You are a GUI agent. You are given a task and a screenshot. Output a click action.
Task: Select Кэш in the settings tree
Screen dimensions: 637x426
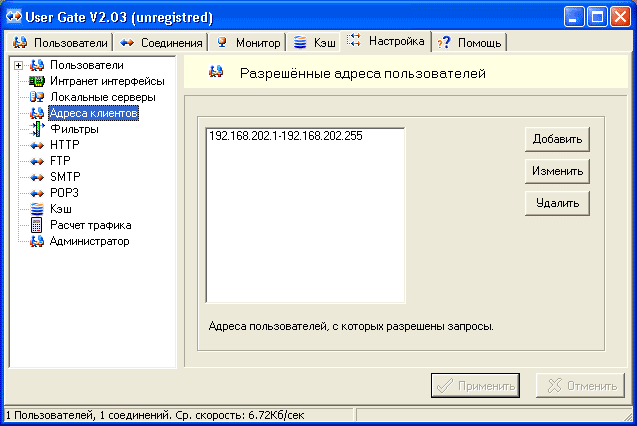[61, 209]
